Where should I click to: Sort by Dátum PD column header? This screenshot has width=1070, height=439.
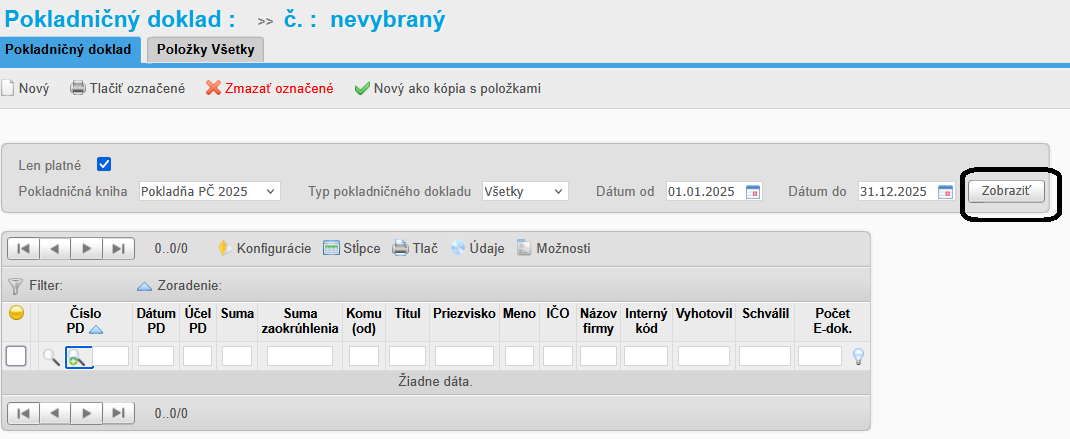click(x=156, y=321)
